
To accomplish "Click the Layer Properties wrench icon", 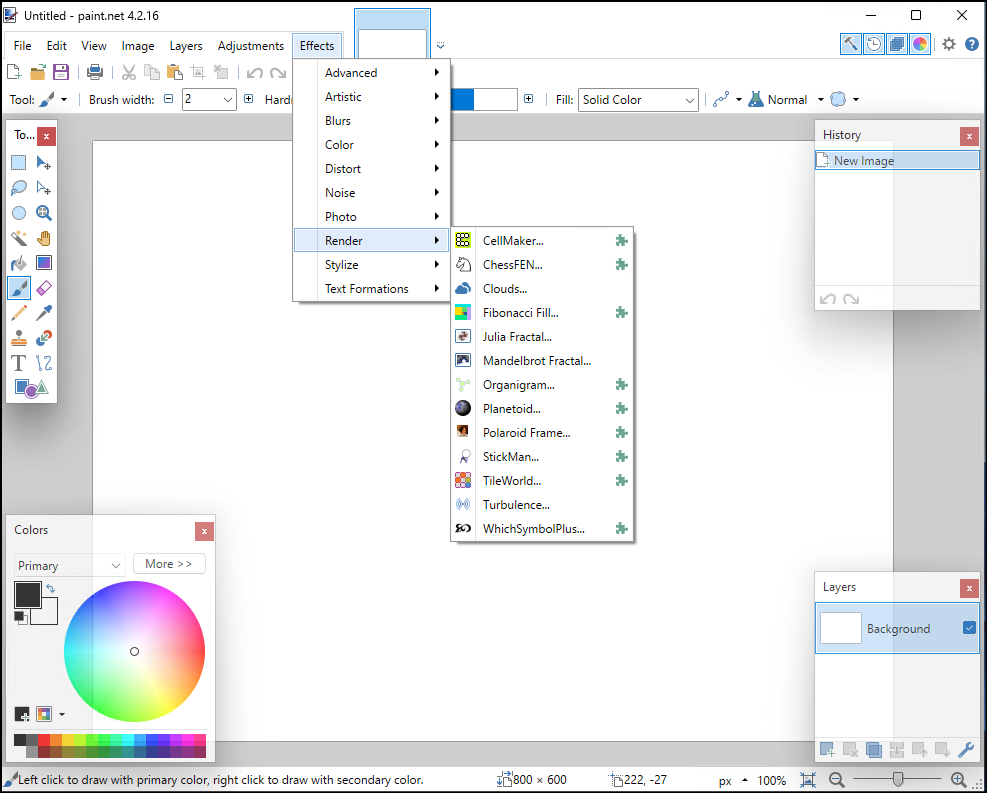I will pyautogui.click(x=966, y=750).
